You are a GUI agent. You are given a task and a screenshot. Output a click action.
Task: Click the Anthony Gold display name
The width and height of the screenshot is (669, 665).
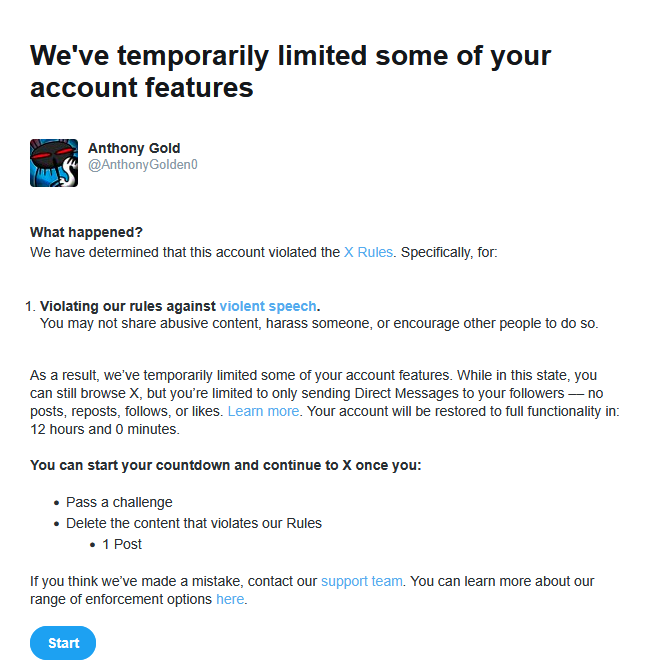pos(134,149)
